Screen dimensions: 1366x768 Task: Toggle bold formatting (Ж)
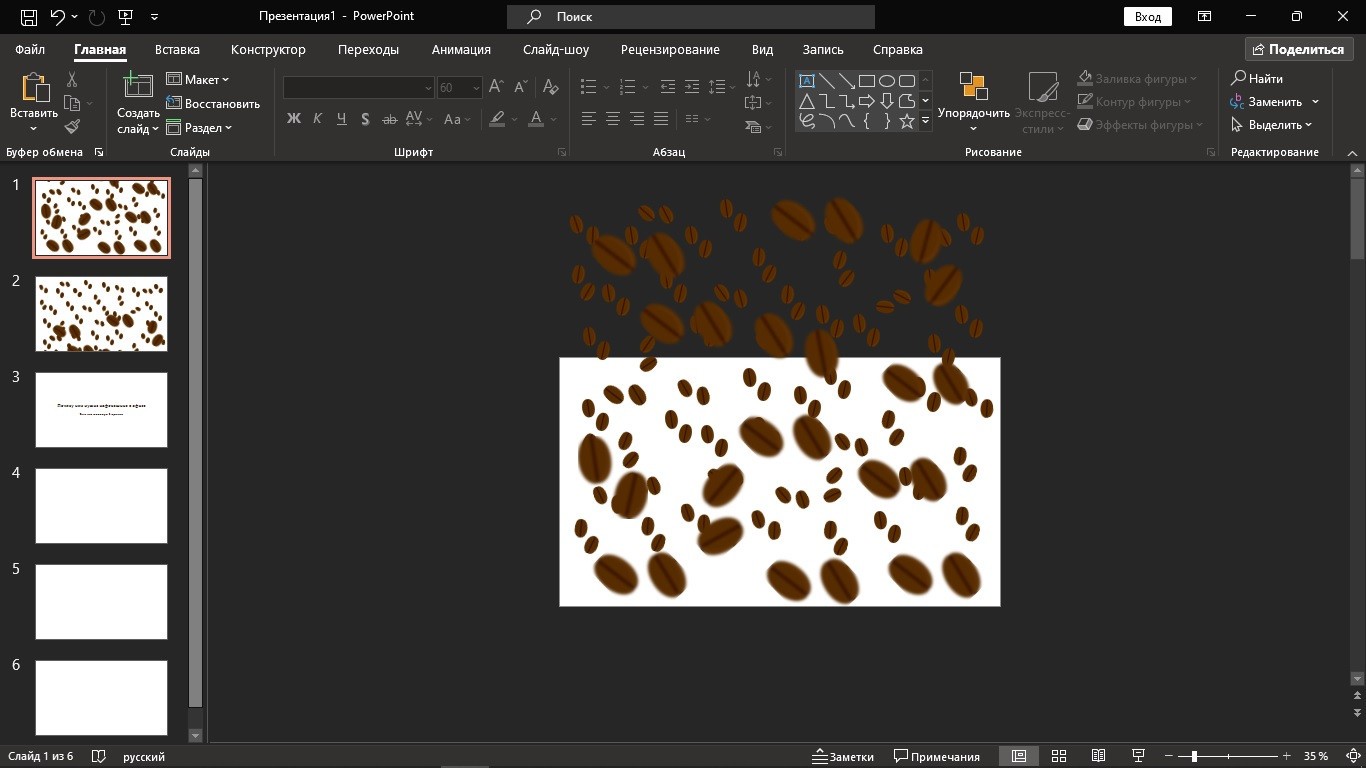(x=293, y=119)
